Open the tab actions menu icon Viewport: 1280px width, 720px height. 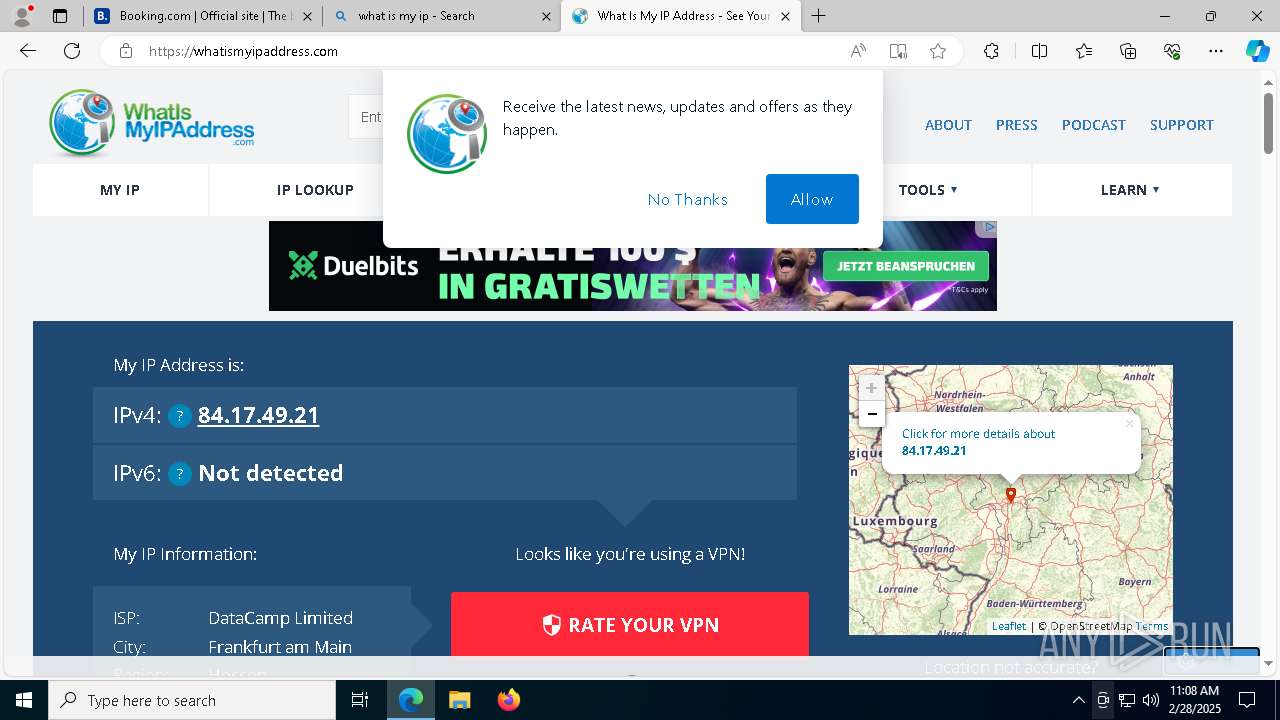pos(60,16)
